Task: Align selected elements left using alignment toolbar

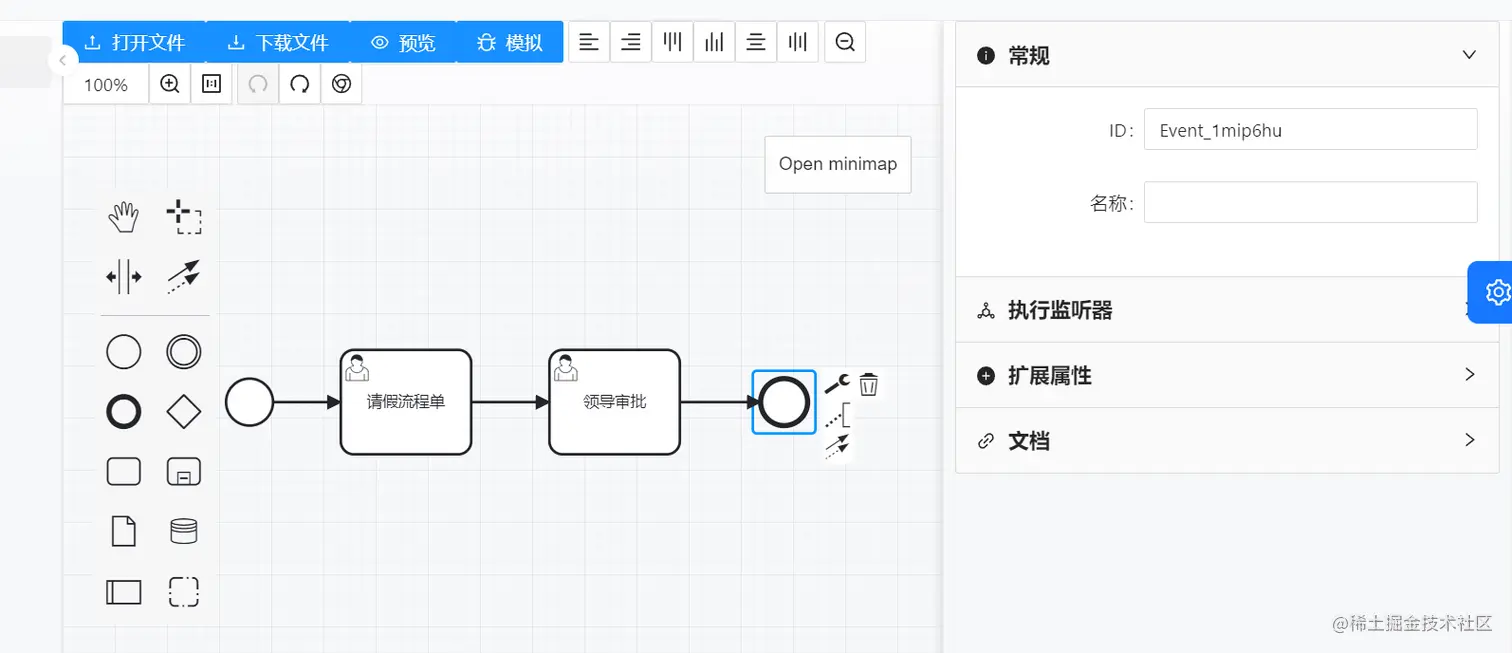Action: 588,41
